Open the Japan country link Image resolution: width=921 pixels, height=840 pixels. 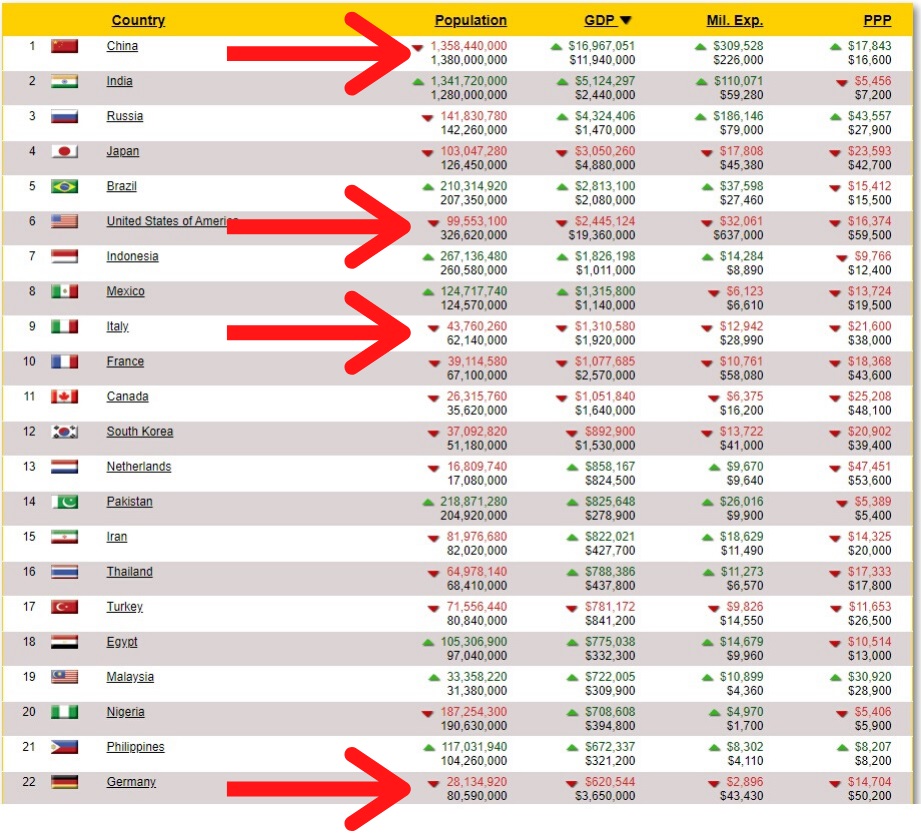click(123, 152)
